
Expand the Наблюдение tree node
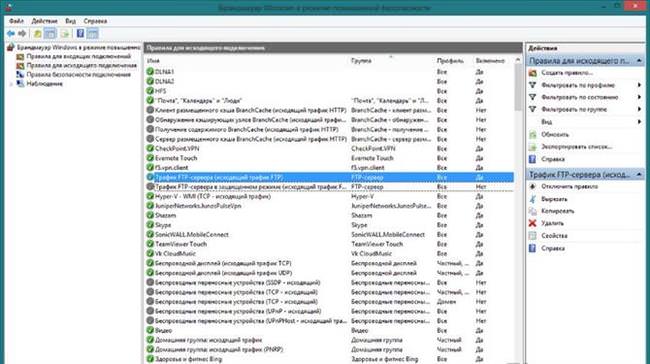[x=11, y=84]
